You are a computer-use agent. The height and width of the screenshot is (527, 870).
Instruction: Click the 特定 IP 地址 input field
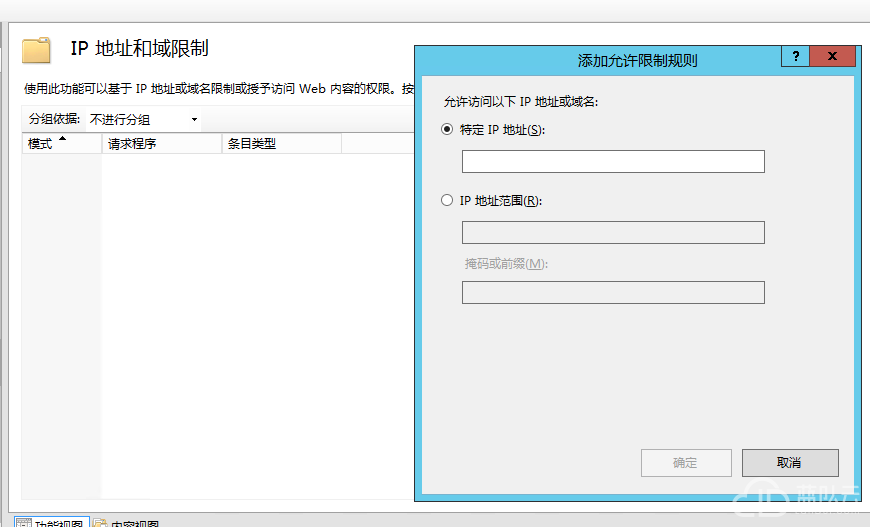tap(613, 161)
